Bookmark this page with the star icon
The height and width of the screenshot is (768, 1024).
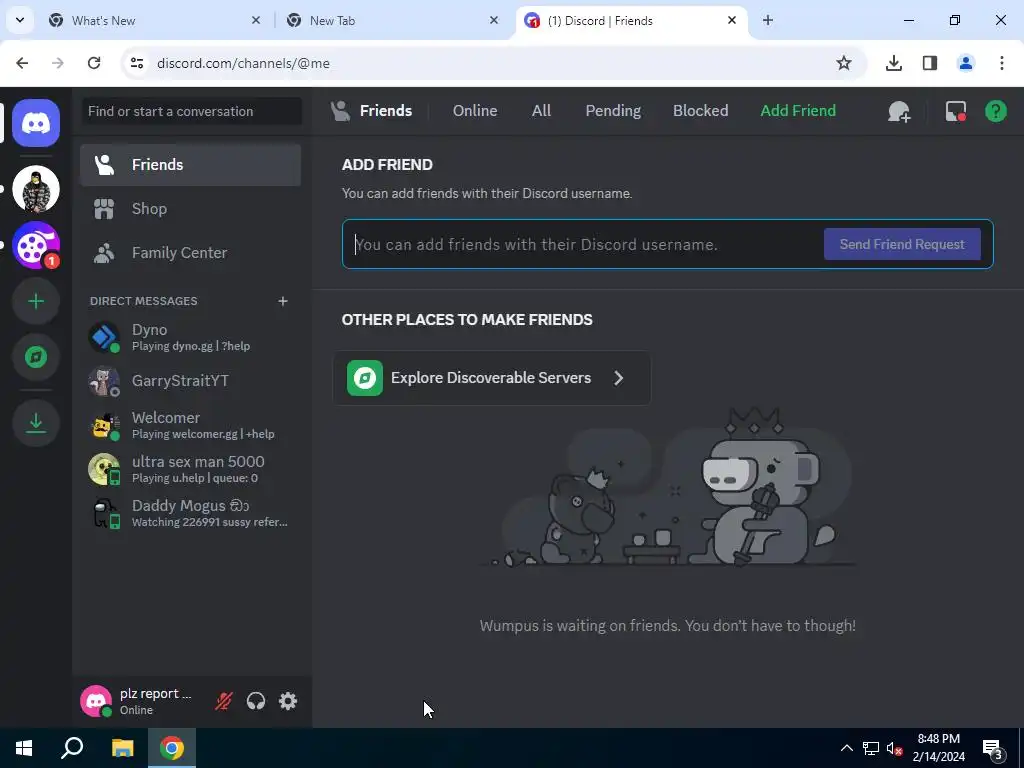[x=844, y=63]
